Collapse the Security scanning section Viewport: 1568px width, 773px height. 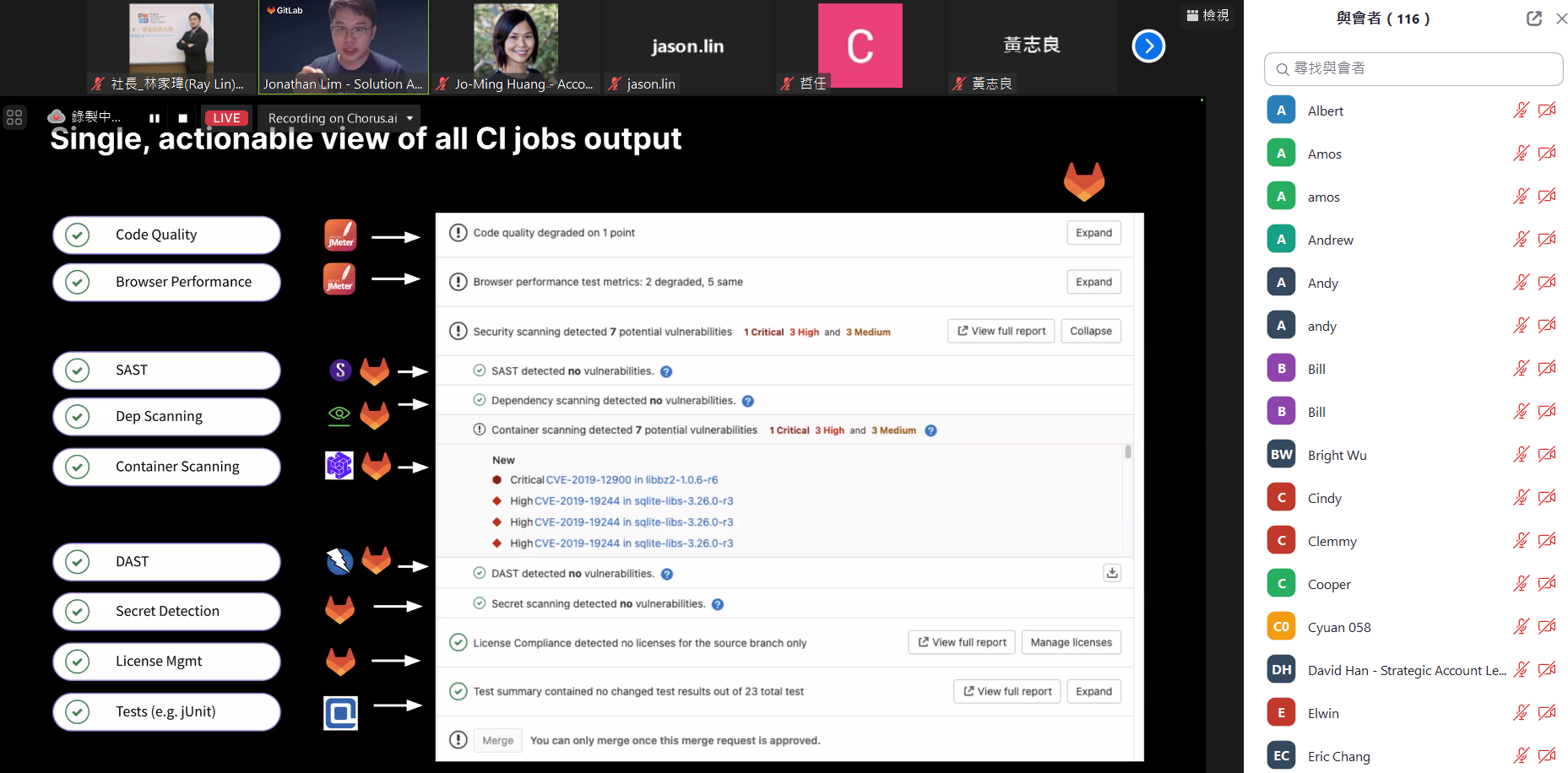tap(1090, 331)
